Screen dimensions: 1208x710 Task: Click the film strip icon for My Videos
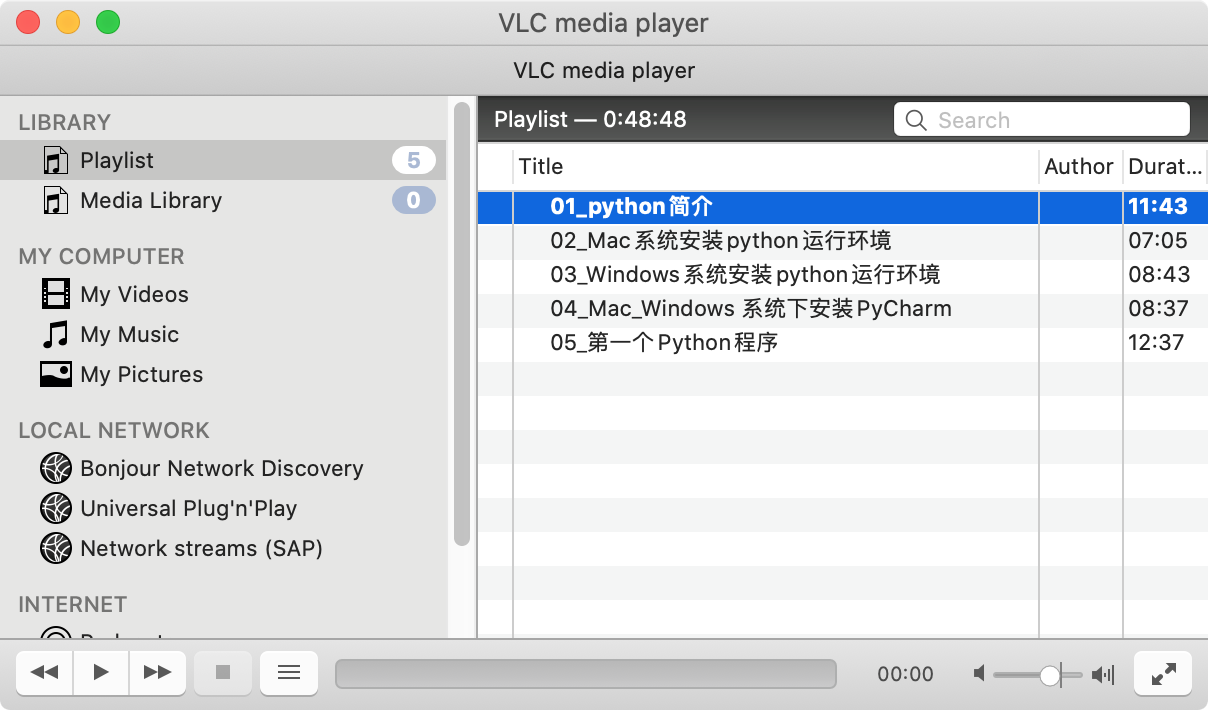coord(55,294)
